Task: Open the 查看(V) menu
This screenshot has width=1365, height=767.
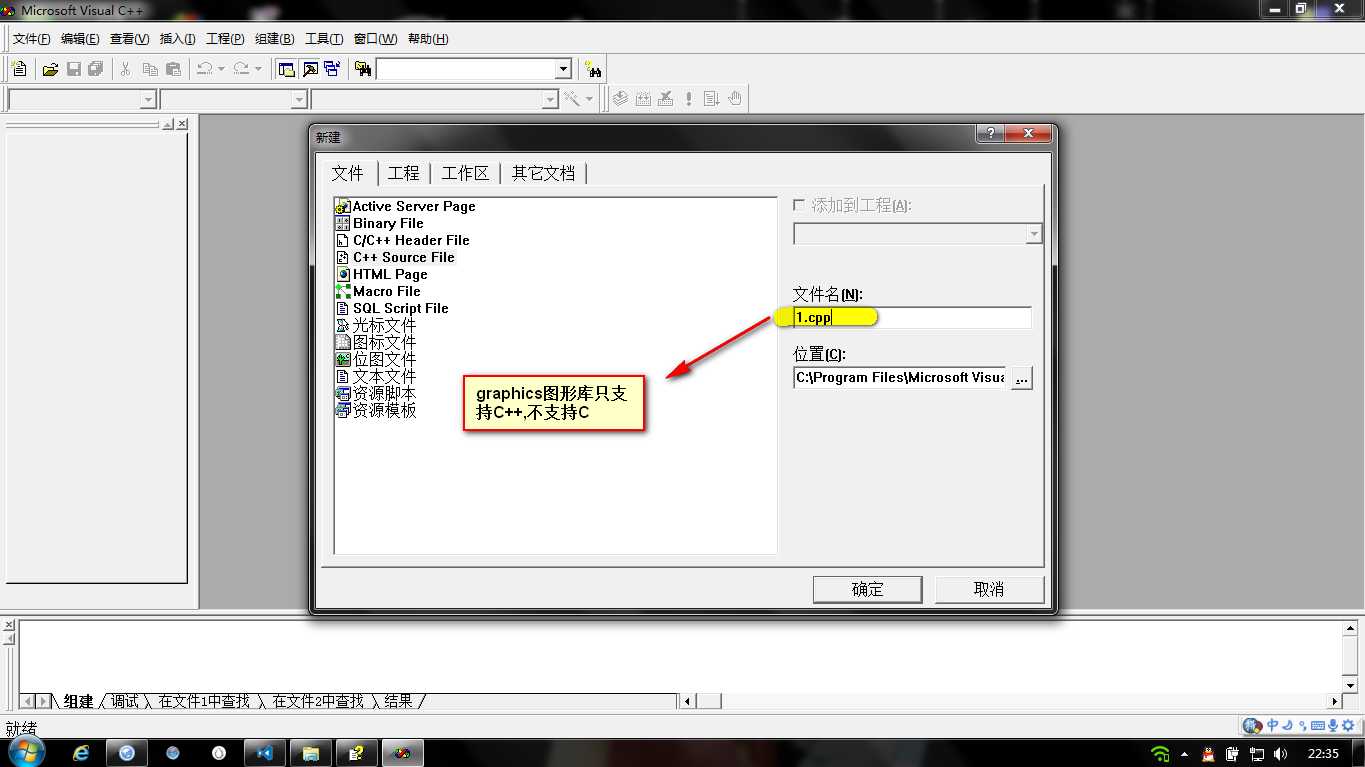Action: [x=129, y=39]
